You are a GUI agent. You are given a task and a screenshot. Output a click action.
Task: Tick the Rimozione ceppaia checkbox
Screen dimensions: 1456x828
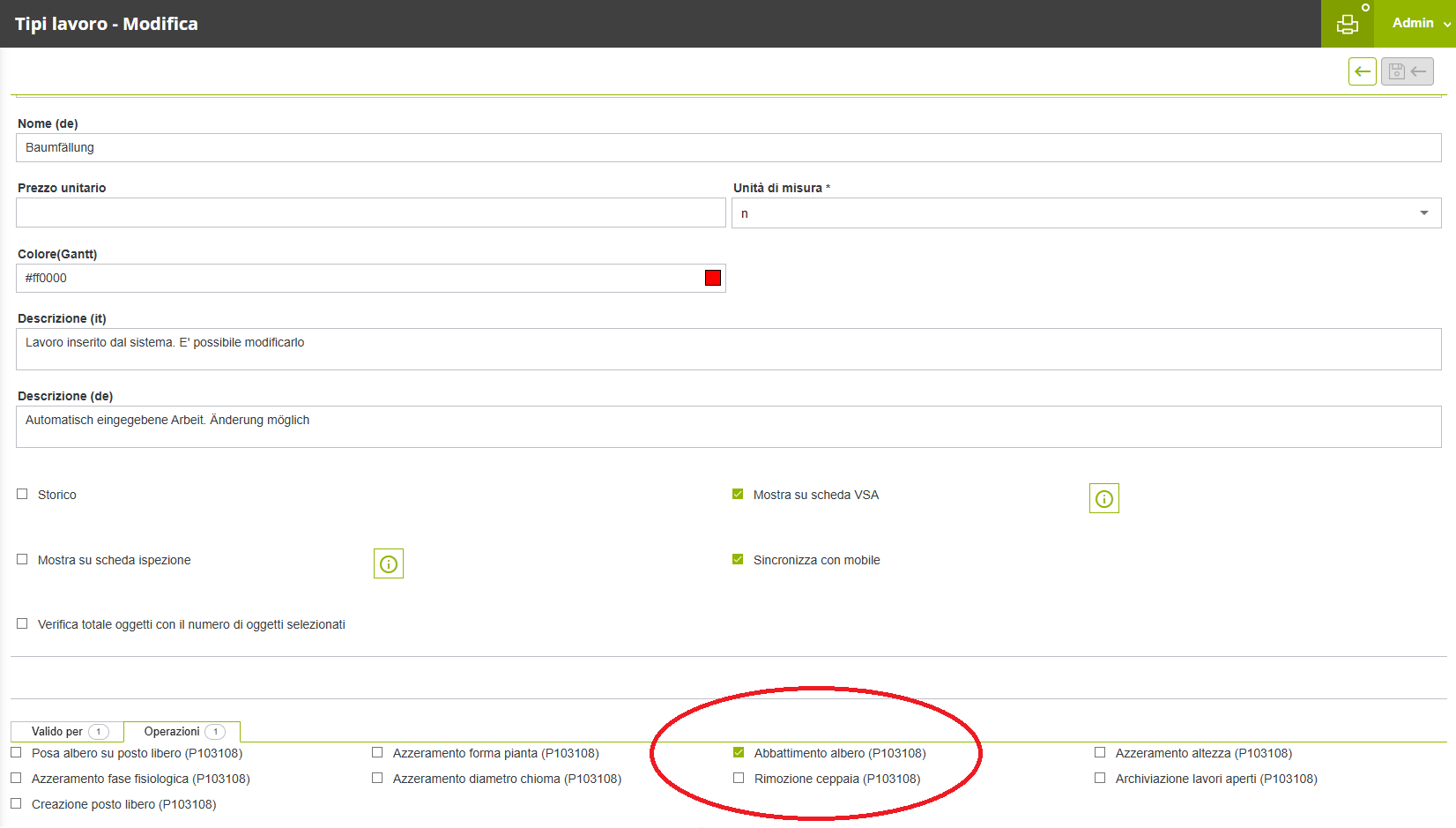coord(739,779)
